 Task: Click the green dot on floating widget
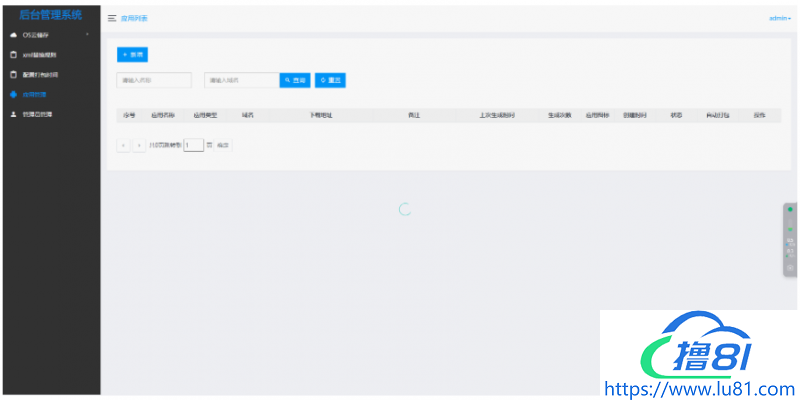point(790,210)
